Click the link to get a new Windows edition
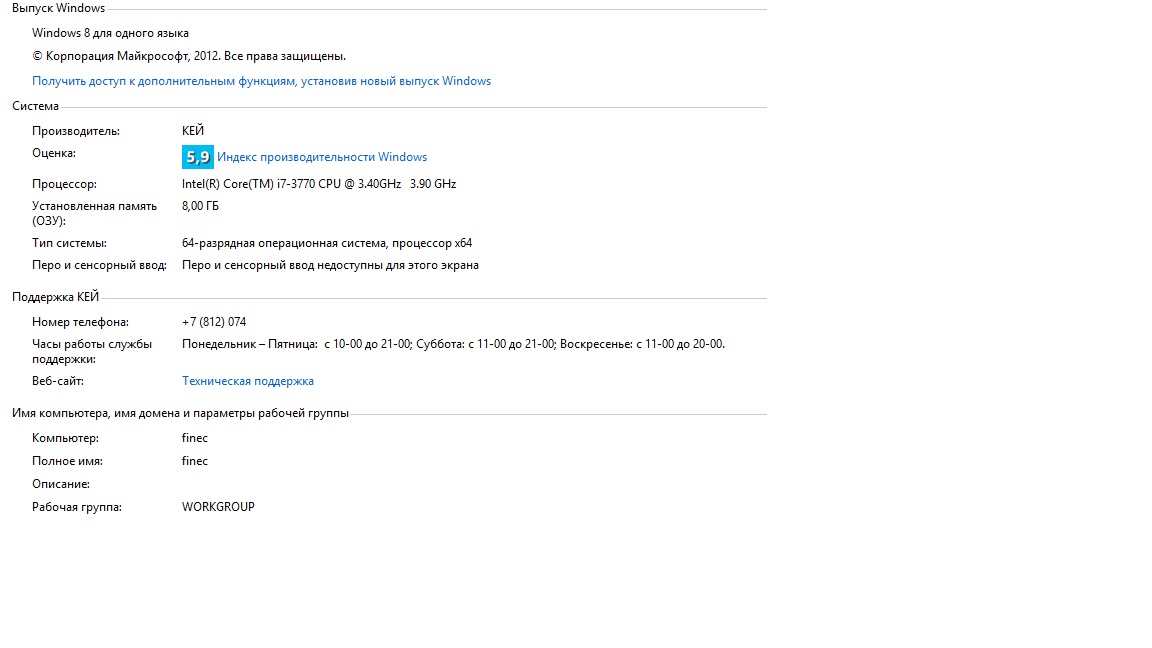This screenshot has height=648, width=1152. pyautogui.click(x=261, y=81)
